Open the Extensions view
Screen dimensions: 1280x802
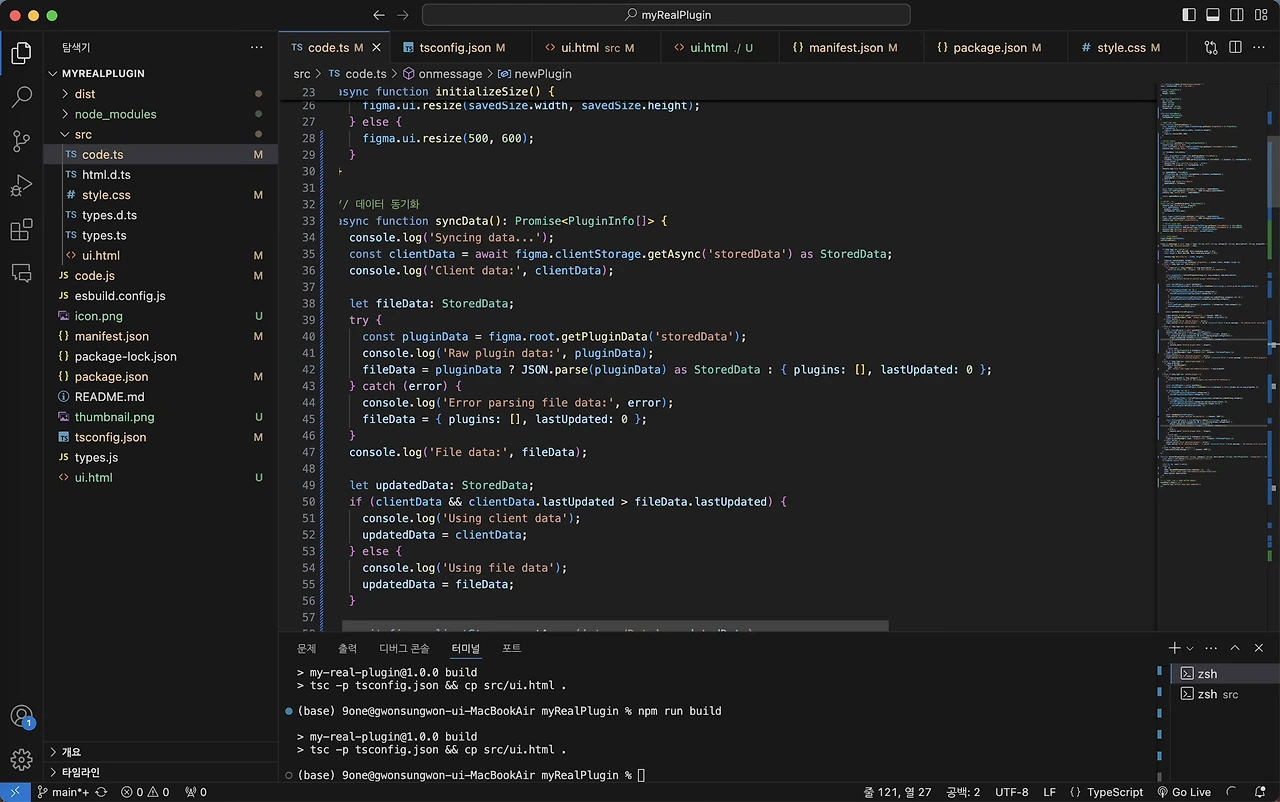pyautogui.click(x=21, y=230)
